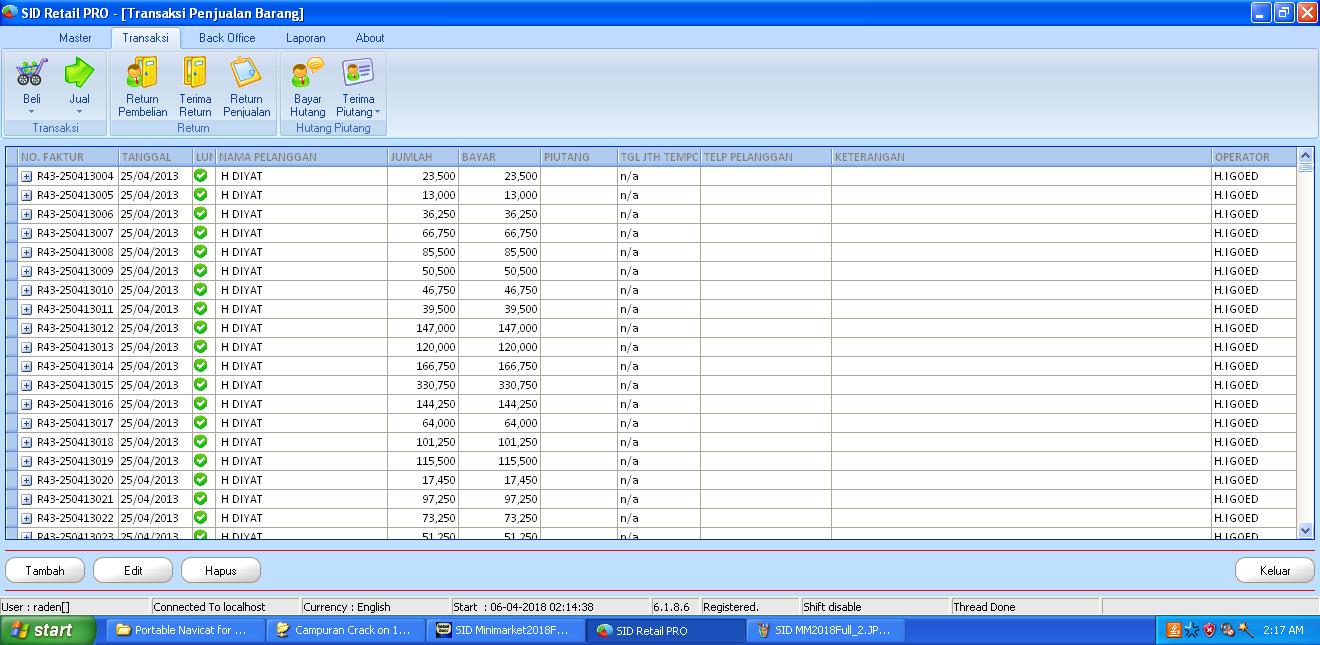Click the BAYAR column header
Image resolution: width=1320 pixels, height=645 pixels.
click(500, 157)
